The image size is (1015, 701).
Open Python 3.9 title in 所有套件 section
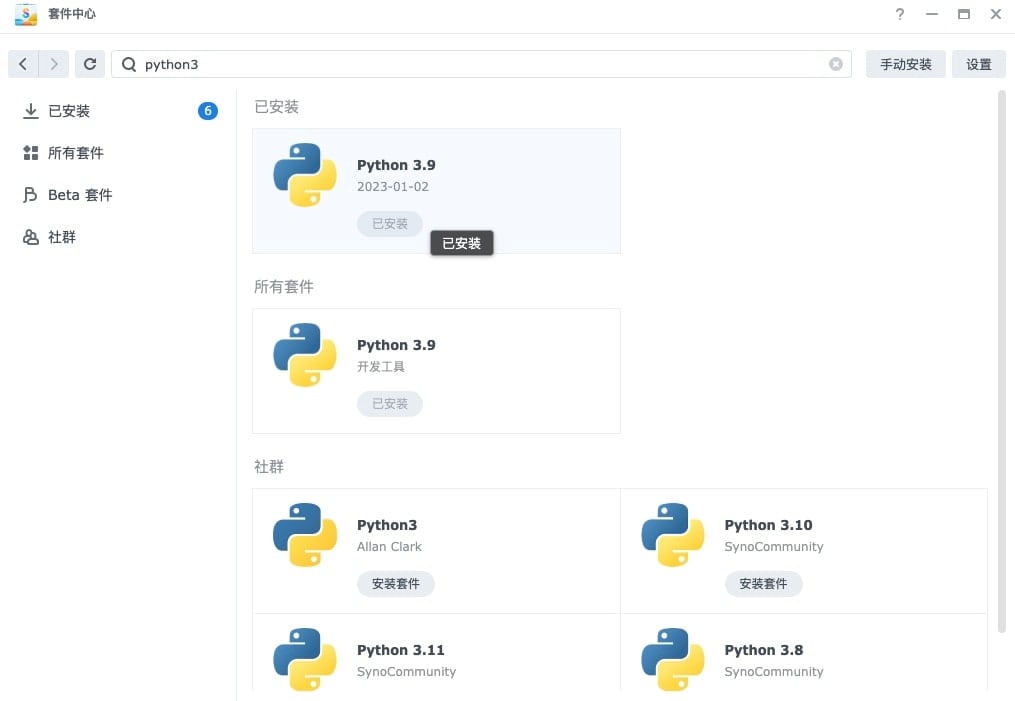coord(396,345)
